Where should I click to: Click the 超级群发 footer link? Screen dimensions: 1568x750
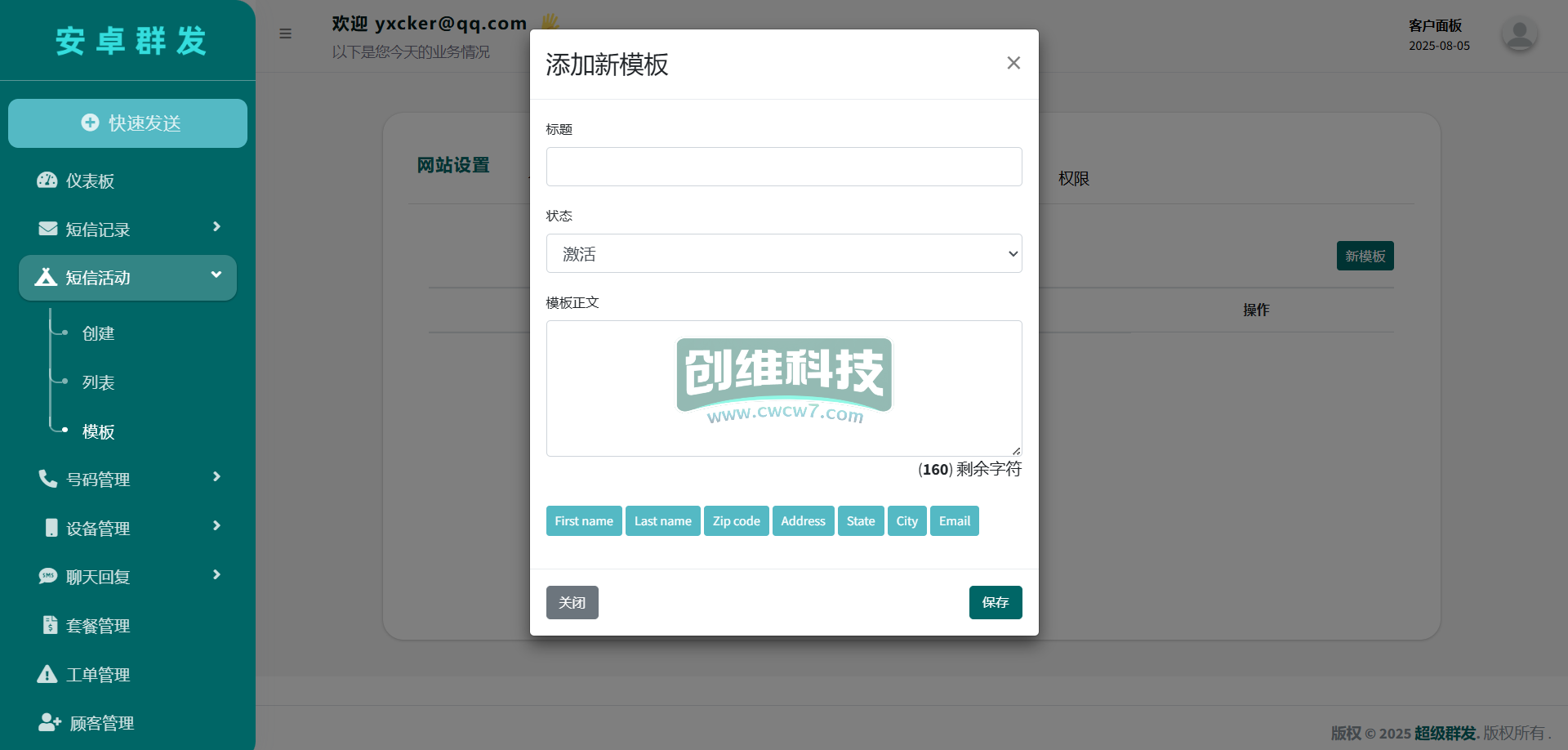pyautogui.click(x=1445, y=733)
